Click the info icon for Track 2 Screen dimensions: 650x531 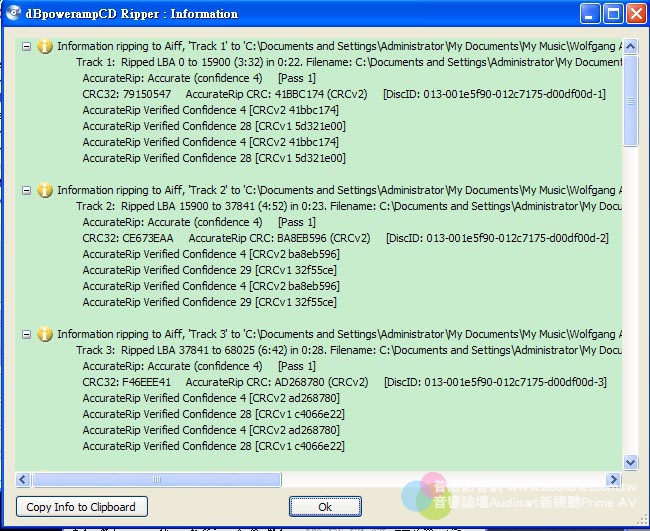(45, 190)
